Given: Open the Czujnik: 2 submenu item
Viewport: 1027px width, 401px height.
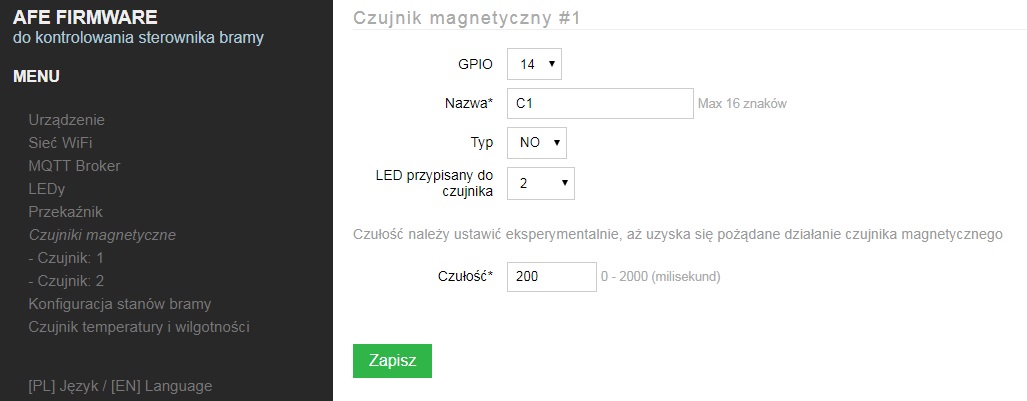Looking at the screenshot, I should tap(66, 281).
